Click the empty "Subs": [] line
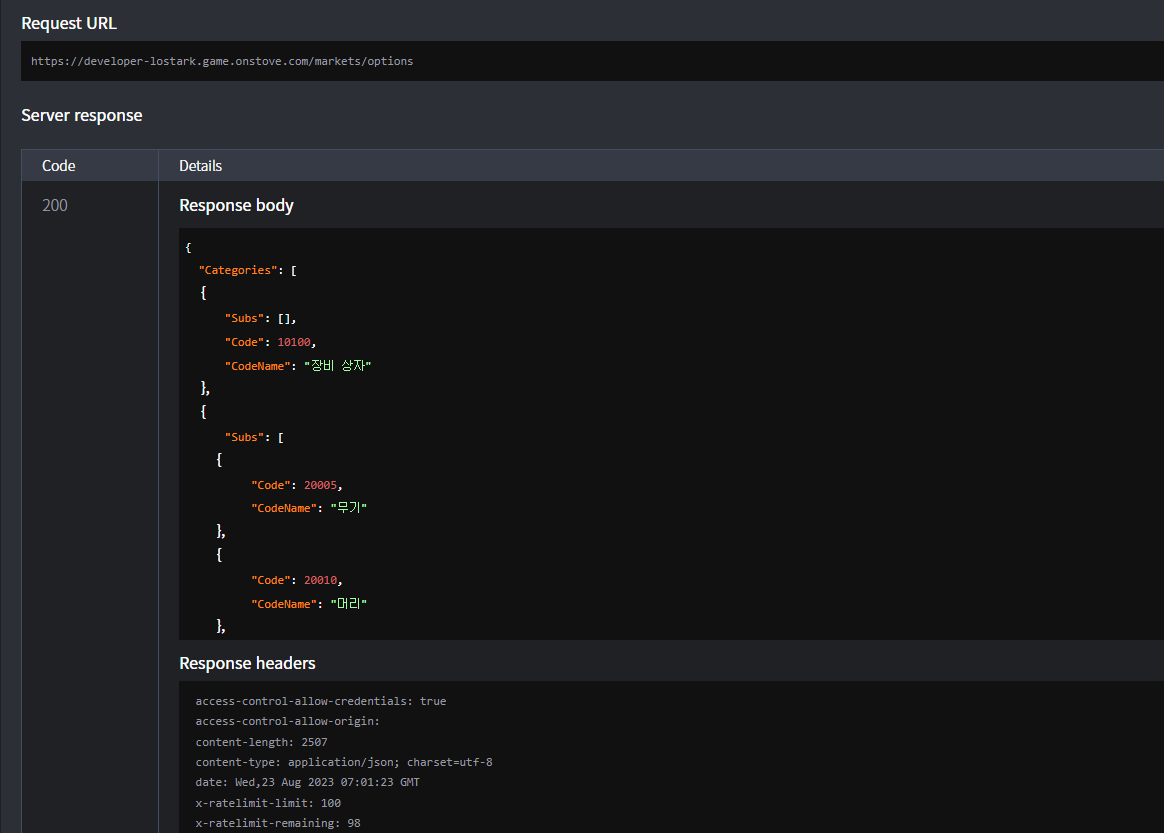Screen dimensions: 1164x833 click(261, 318)
